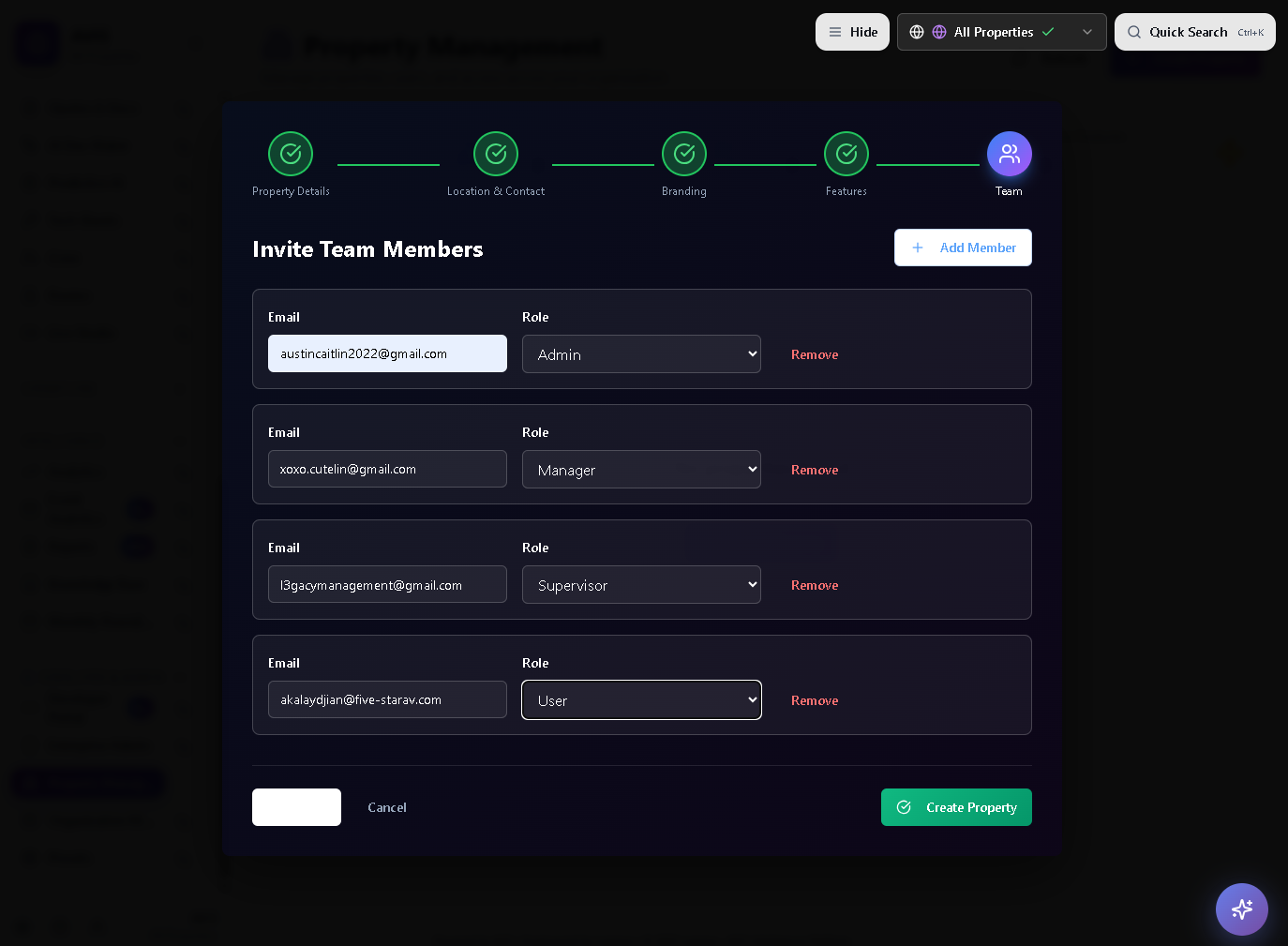Remove the akalaydjian@five-starav.com member
The width and height of the screenshot is (1288, 946).
(815, 700)
